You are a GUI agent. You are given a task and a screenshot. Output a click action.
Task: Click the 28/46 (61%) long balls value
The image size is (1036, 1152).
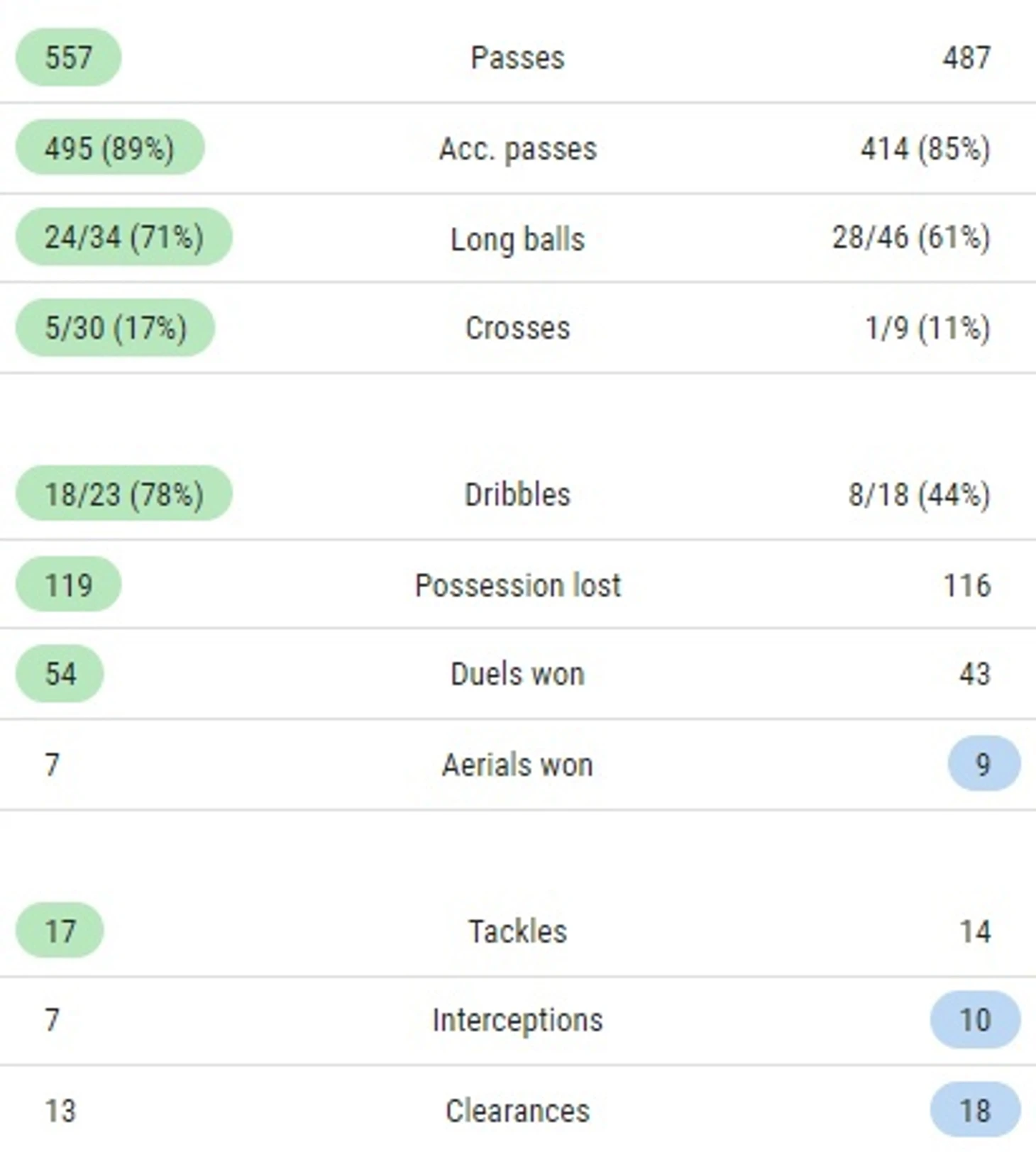coord(911,238)
